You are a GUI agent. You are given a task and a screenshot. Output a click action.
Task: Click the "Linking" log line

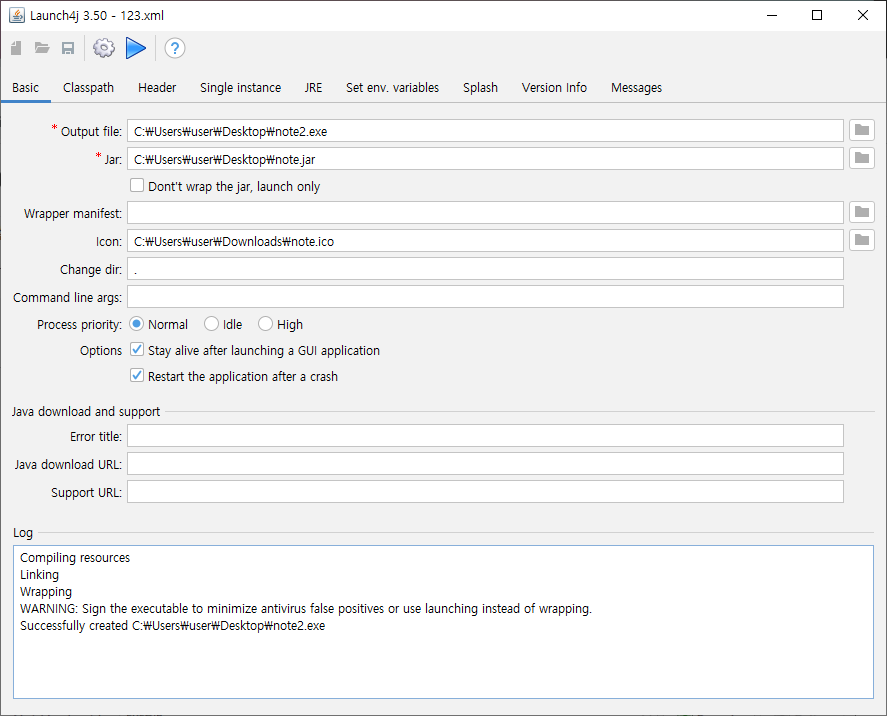40,575
